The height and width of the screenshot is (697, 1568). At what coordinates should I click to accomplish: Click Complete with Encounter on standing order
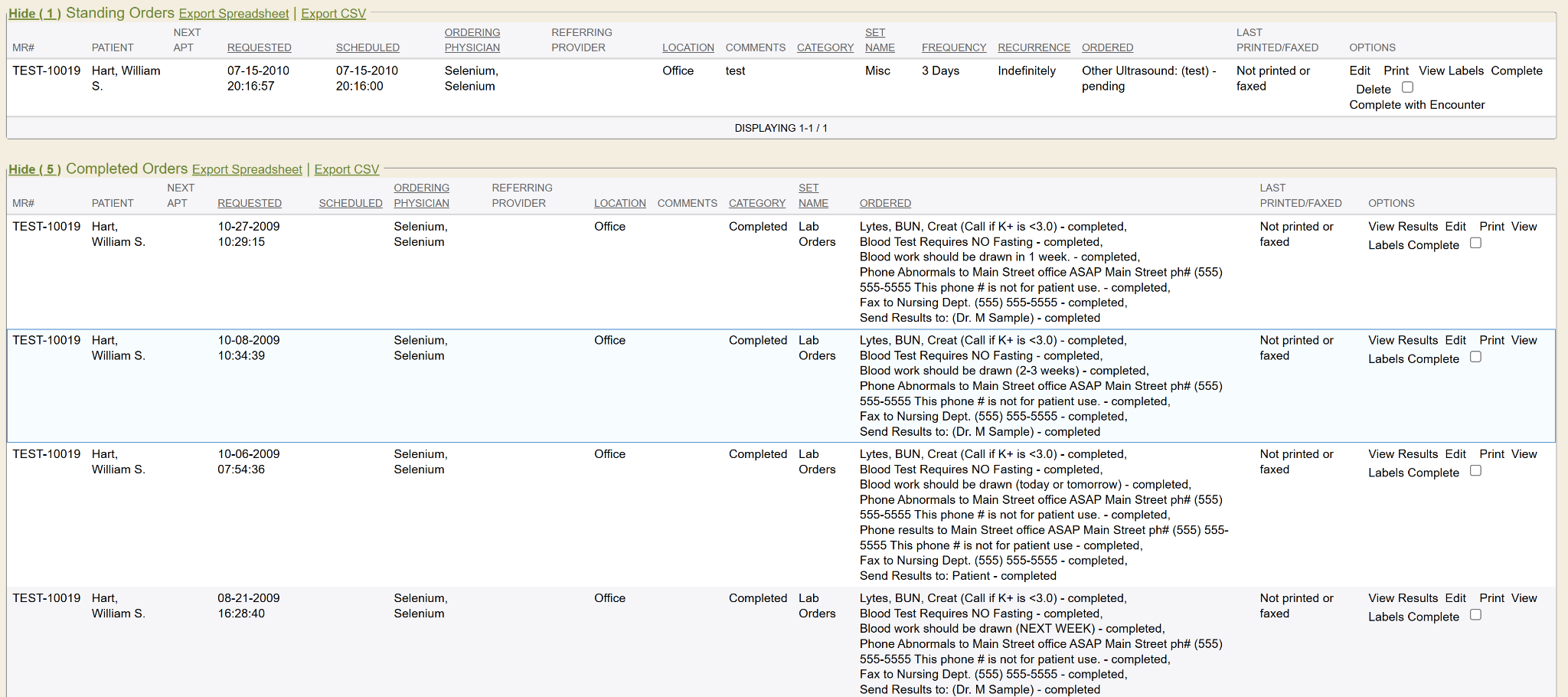pos(1416,105)
